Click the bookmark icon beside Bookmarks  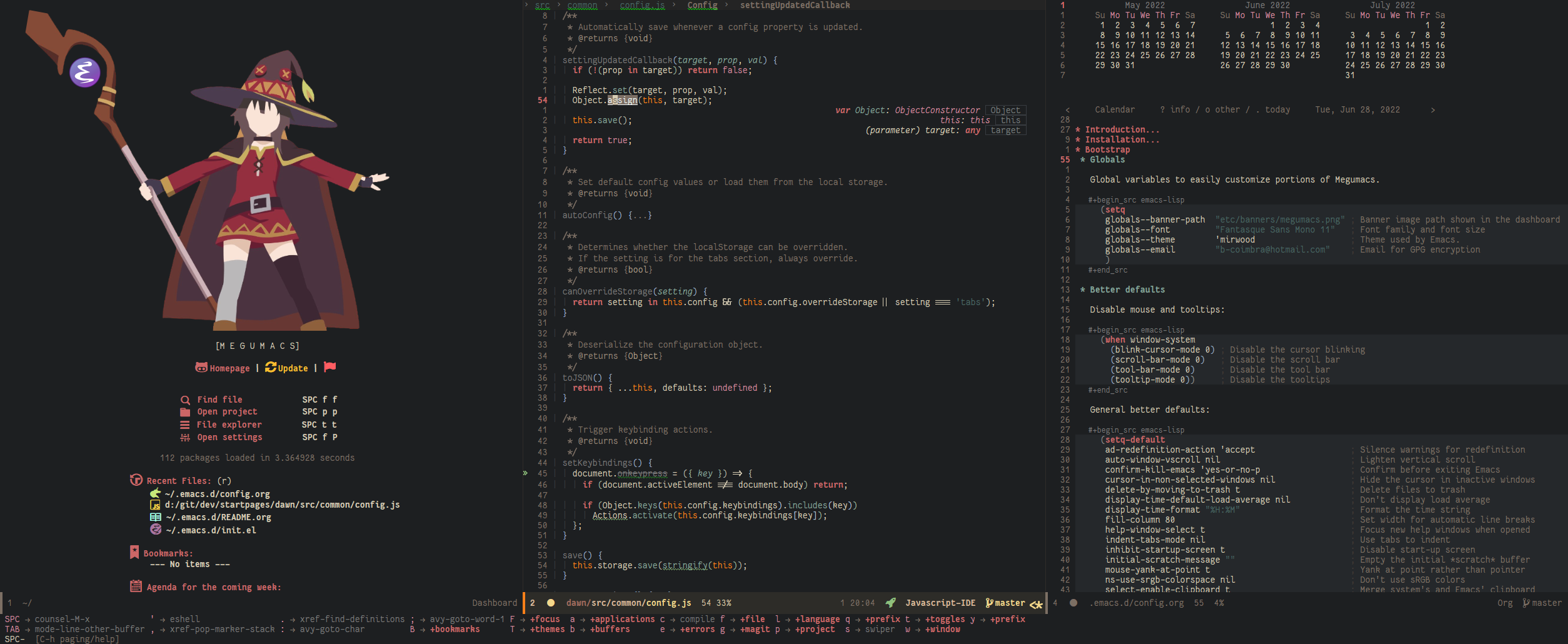tap(134, 552)
